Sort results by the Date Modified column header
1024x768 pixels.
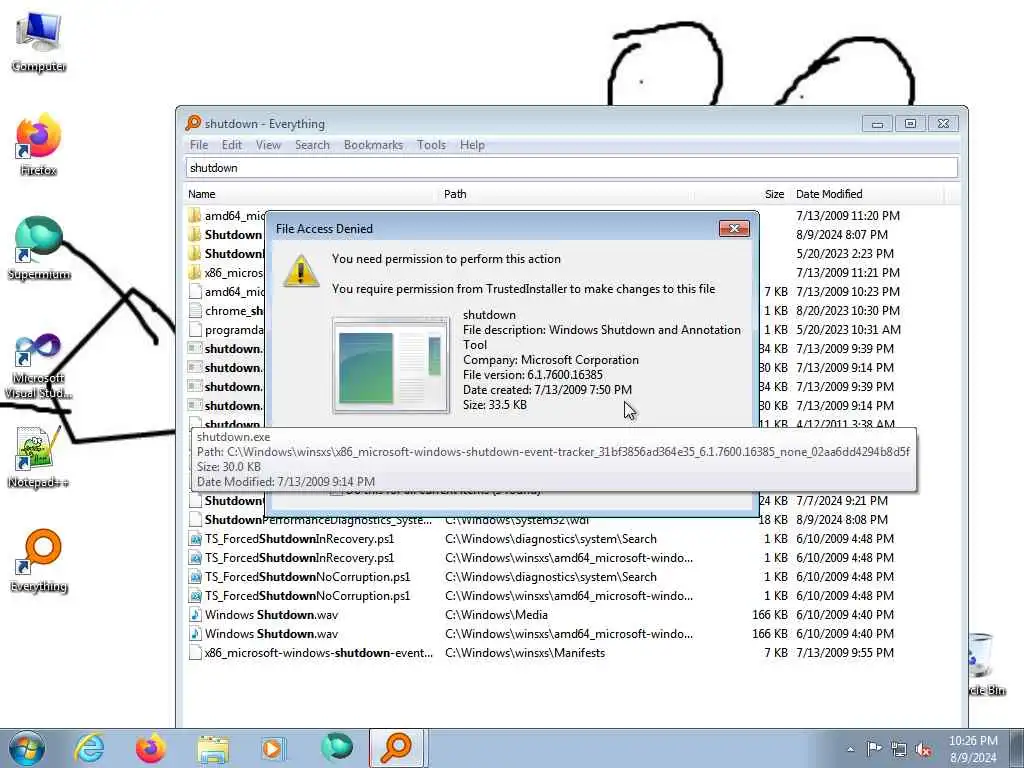pos(868,194)
